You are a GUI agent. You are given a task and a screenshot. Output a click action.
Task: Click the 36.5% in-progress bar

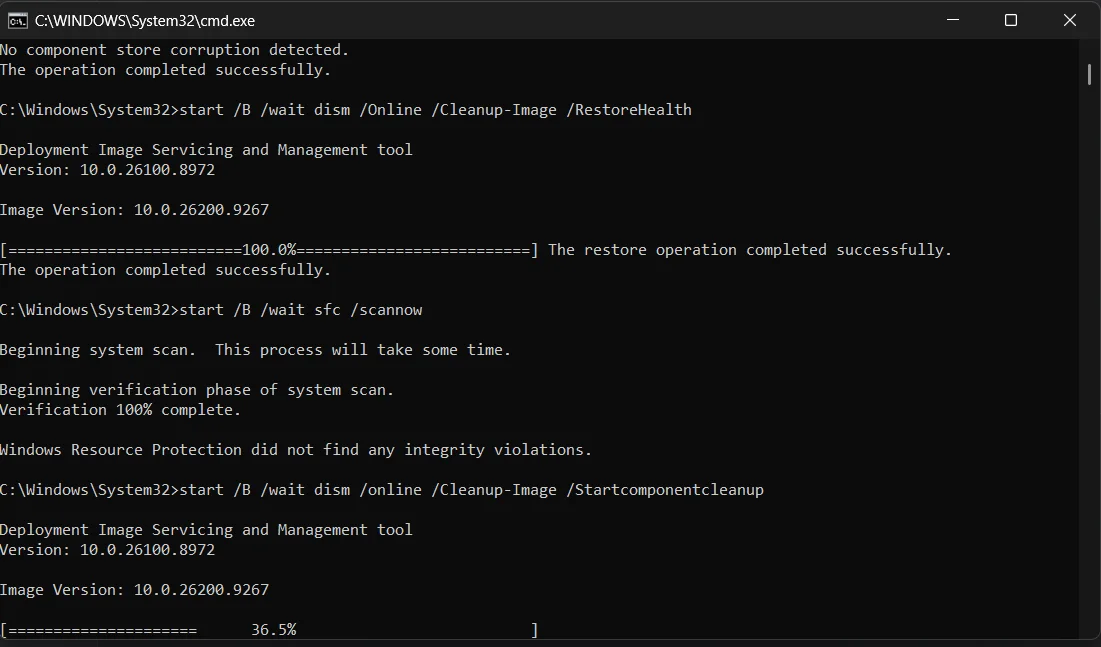[270, 630]
